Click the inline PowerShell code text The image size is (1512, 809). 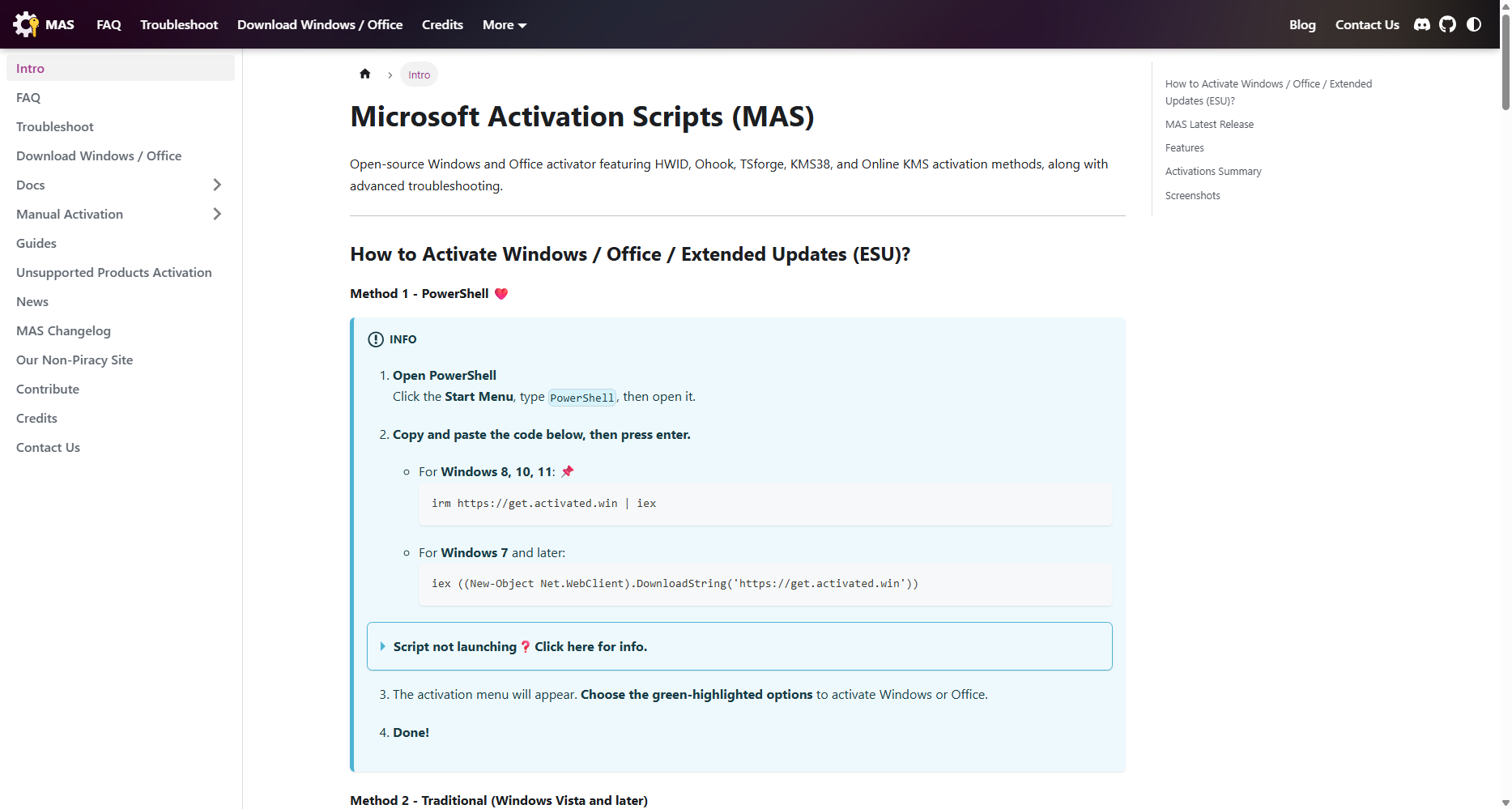582,398
